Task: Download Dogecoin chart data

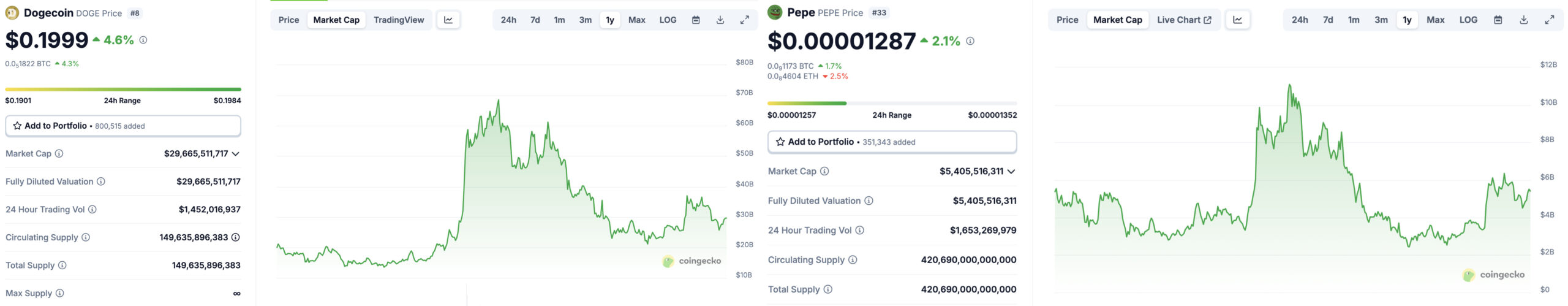Action: point(720,20)
